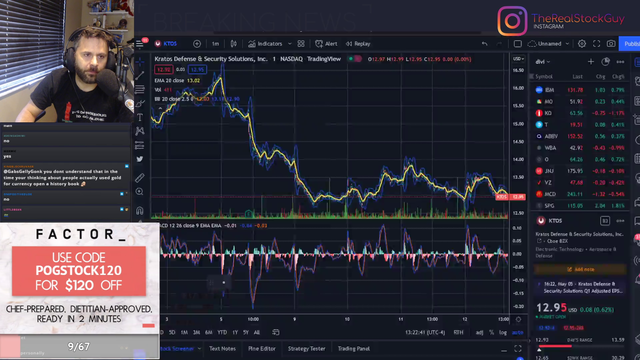Toggle the log scale option
The height and width of the screenshot is (360, 640).
click(x=503, y=333)
